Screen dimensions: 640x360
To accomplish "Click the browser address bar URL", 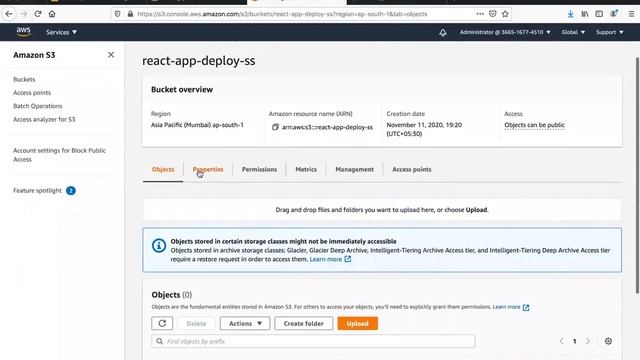I will pyautogui.click(x=282, y=14).
